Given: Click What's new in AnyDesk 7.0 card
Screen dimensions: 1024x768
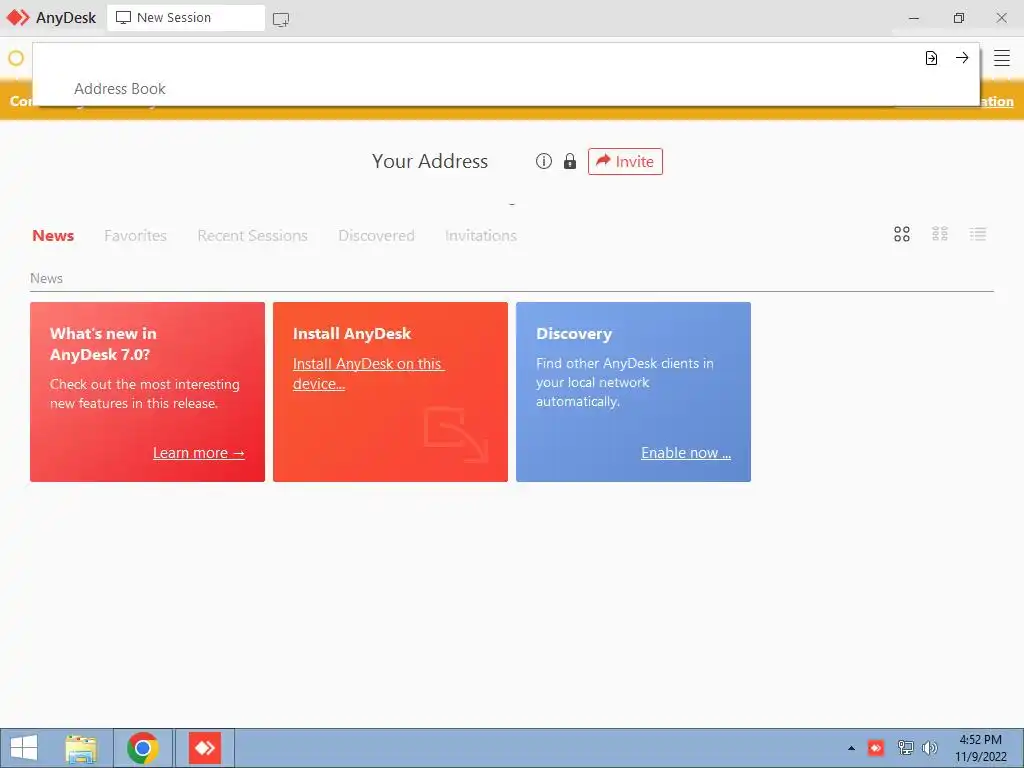Looking at the screenshot, I should [148, 392].
